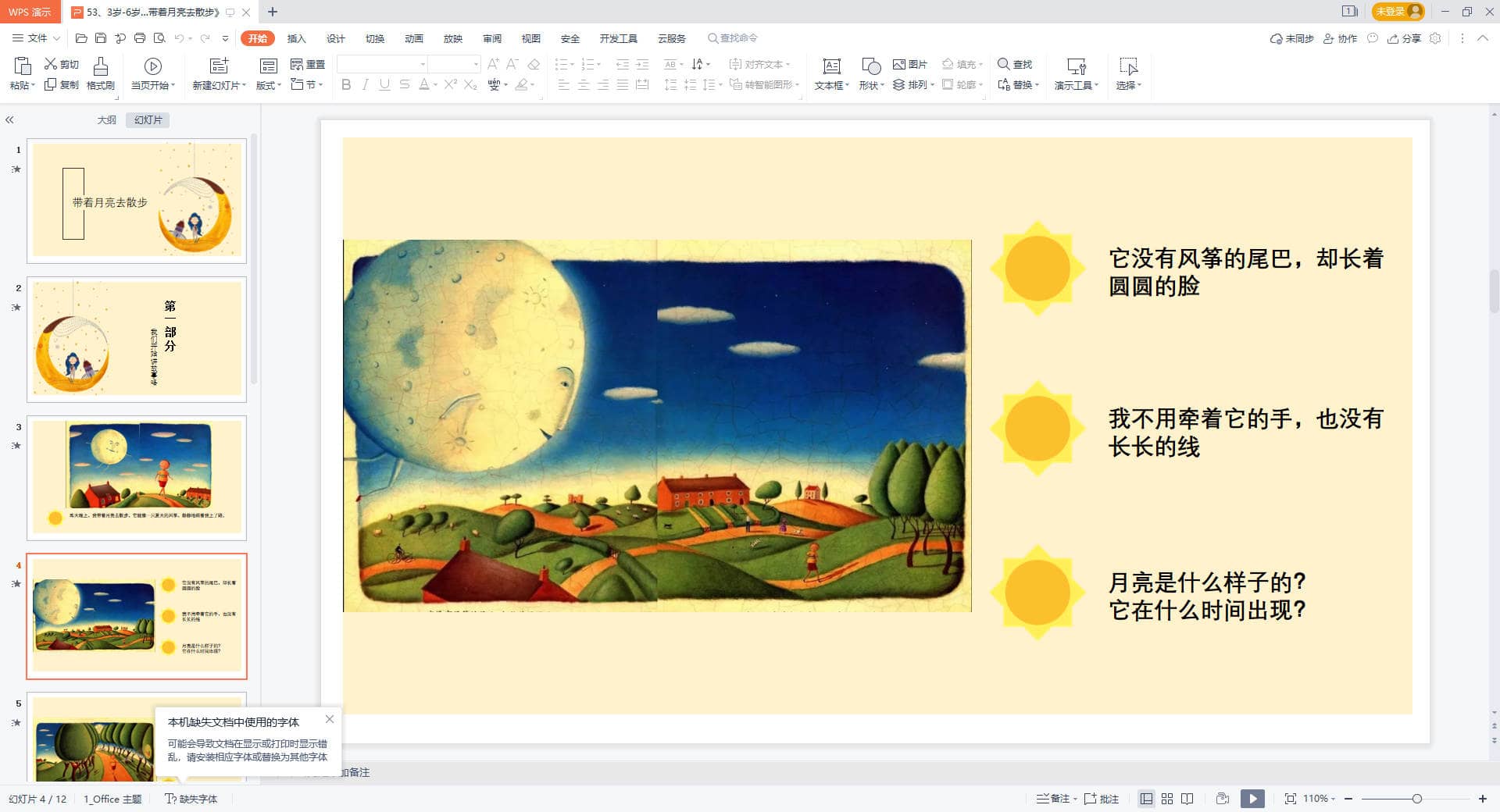Toggle center text alignment
The height and width of the screenshot is (812, 1500).
(x=584, y=84)
